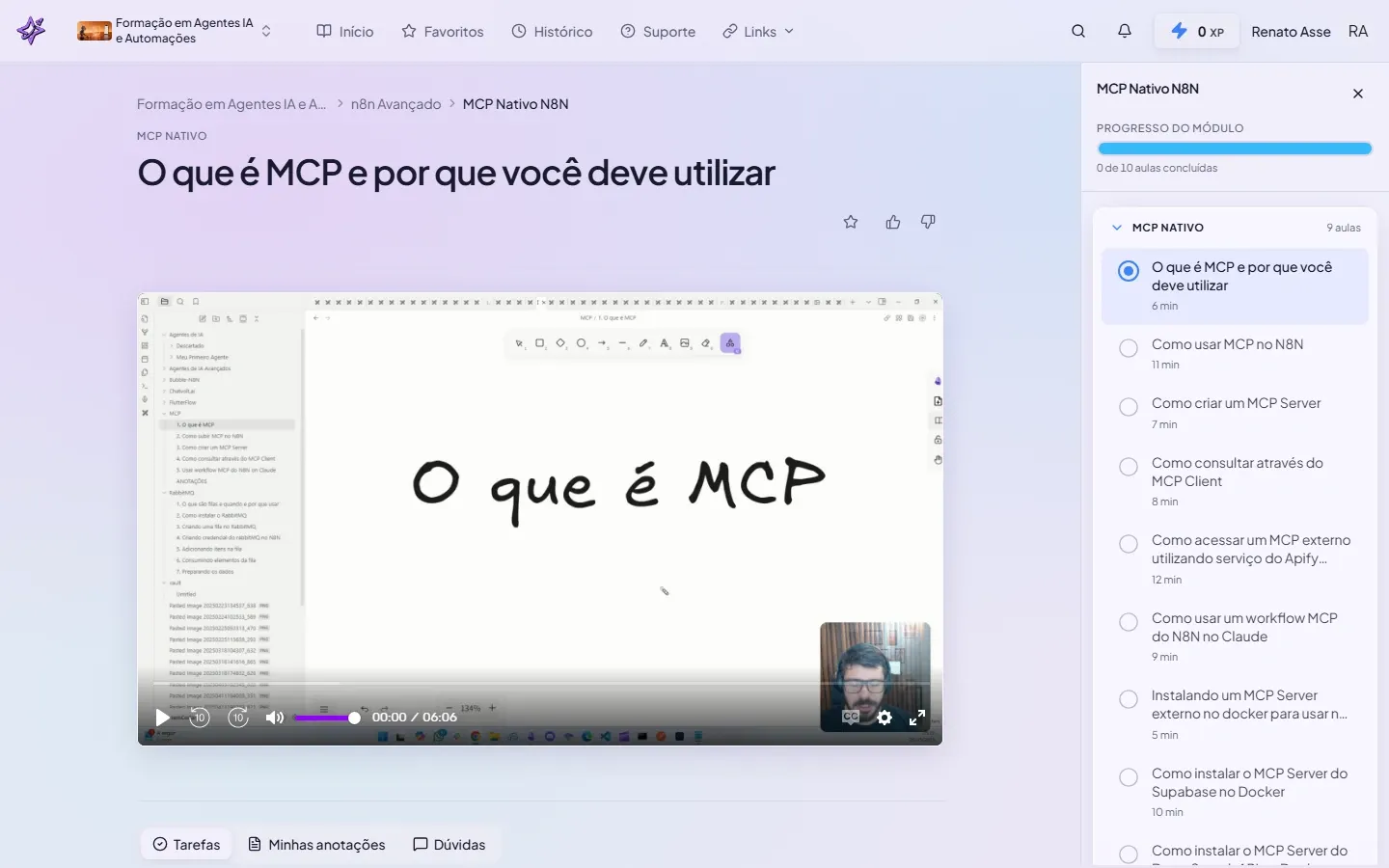
Task: Click the video progress bar
Action: [x=540, y=684]
